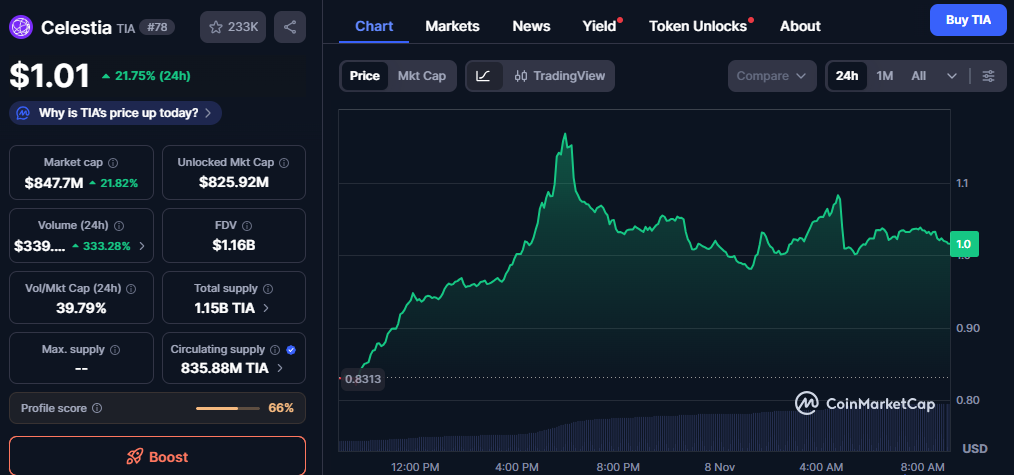Show info icon for Unlocked Mkt Cap
This screenshot has height=475, width=1014.
click(x=284, y=163)
